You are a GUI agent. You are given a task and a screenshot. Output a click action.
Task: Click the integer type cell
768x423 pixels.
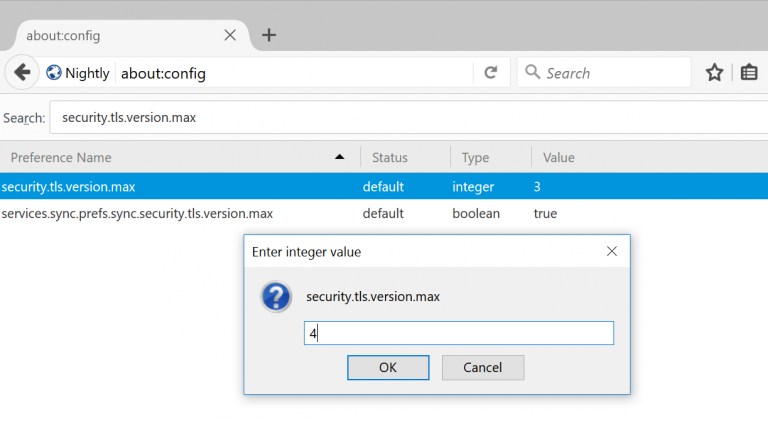(x=473, y=187)
